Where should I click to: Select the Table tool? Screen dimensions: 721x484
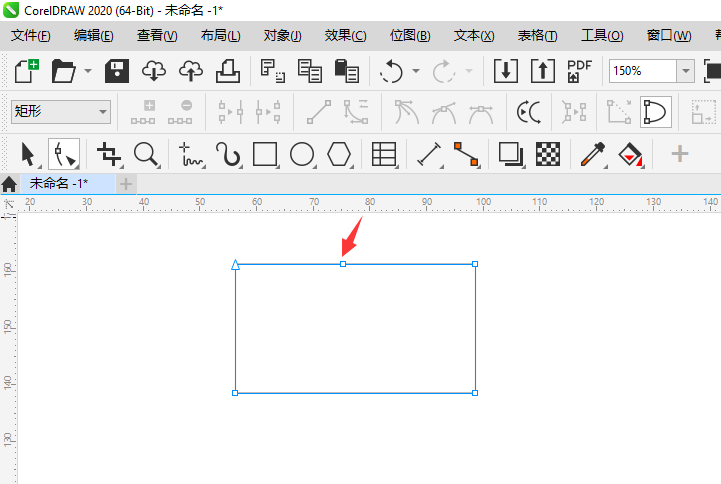coord(384,154)
